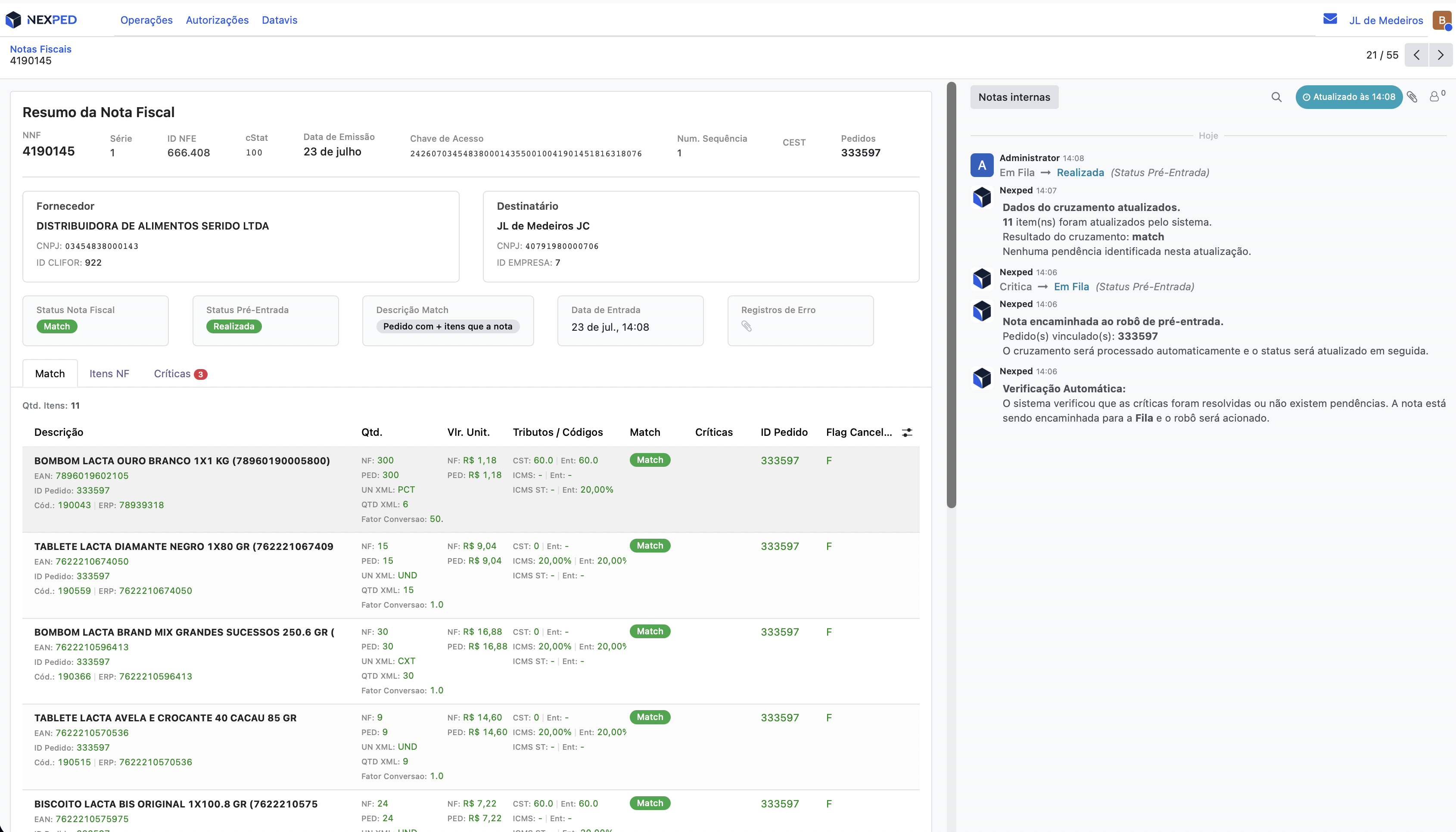This screenshot has width=1456, height=832.
Task: Select the Match tab
Action: [x=50, y=374]
